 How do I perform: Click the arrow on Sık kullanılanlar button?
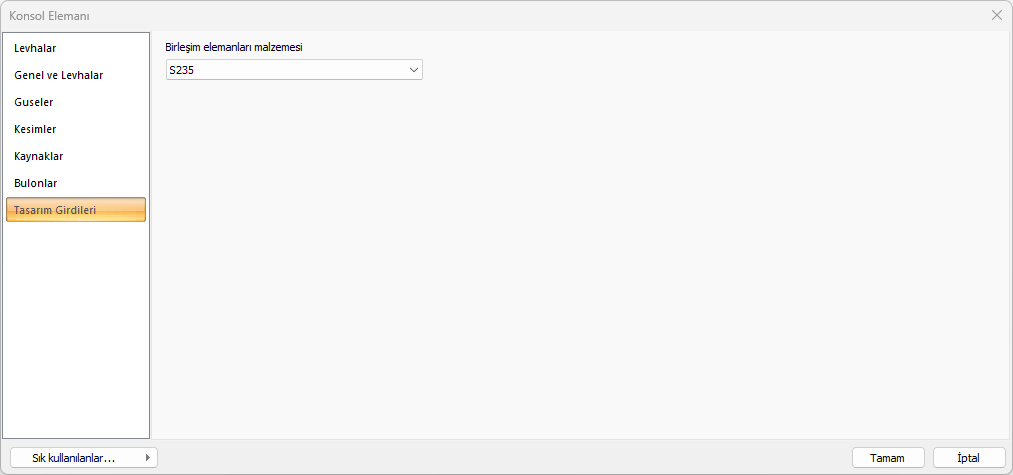[x=148, y=458]
